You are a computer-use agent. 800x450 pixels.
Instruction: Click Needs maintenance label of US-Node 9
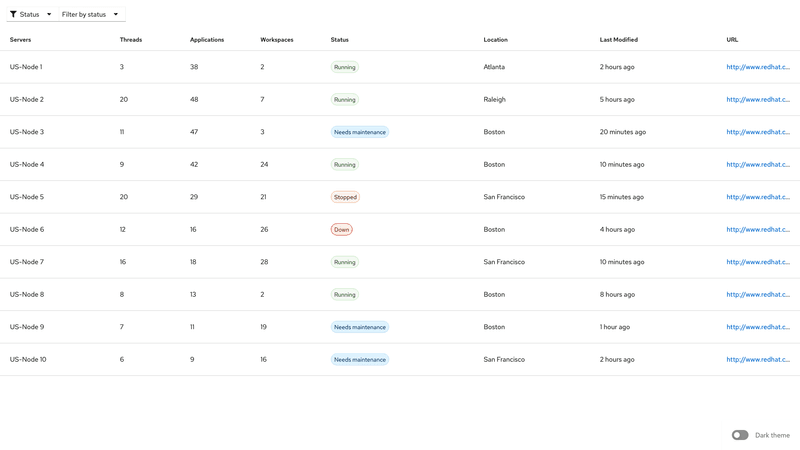click(360, 327)
